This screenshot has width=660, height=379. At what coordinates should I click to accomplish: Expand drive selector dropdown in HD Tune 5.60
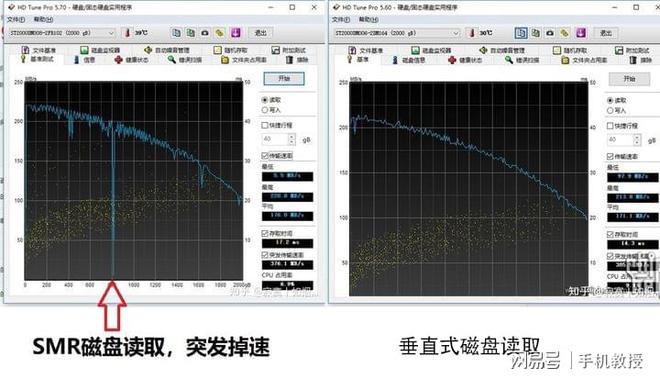pos(456,33)
